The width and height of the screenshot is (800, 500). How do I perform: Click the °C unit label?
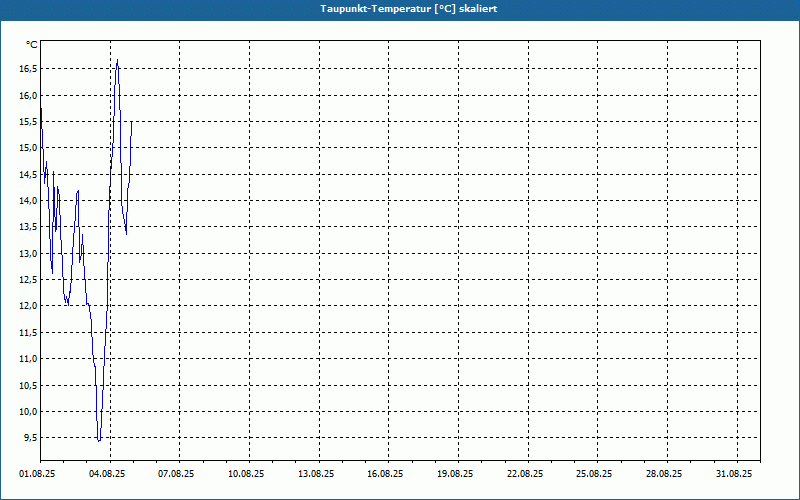pyautogui.click(x=32, y=45)
